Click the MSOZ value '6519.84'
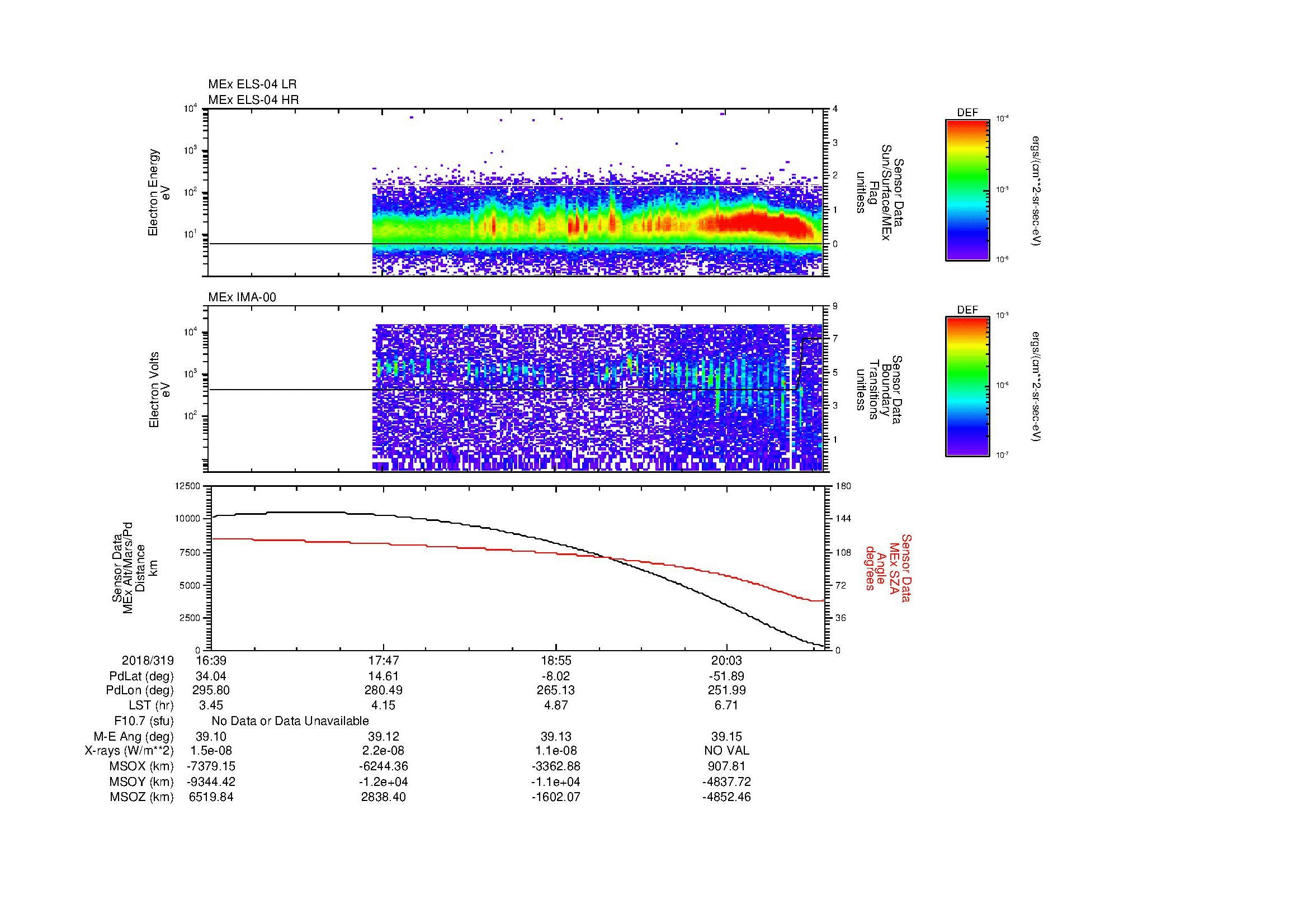The image size is (1308, 924). click(x=211, y=798)
